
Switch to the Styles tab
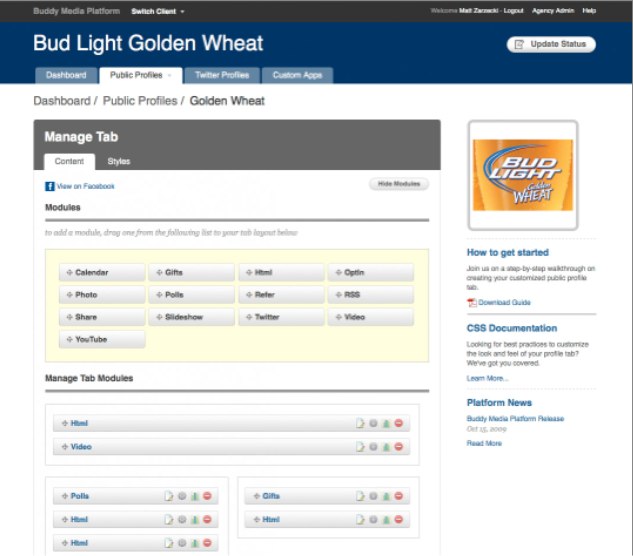click(119, 161)
